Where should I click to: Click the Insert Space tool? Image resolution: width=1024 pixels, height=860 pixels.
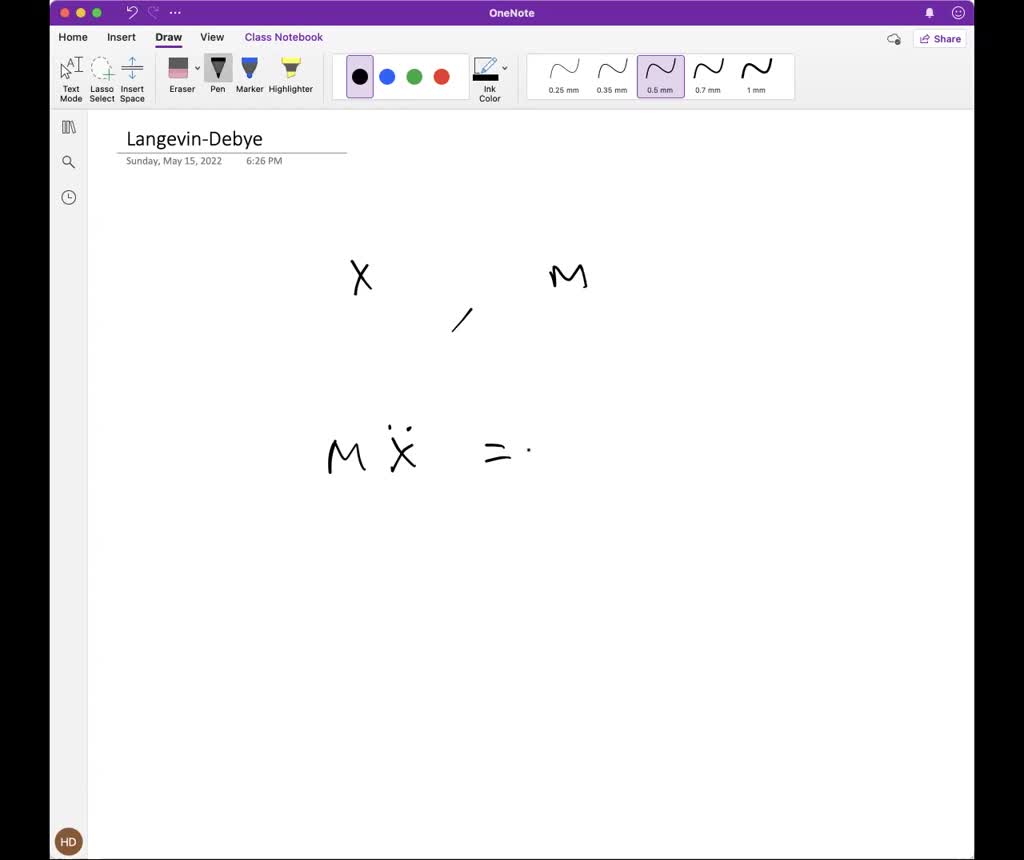(132, 78)
